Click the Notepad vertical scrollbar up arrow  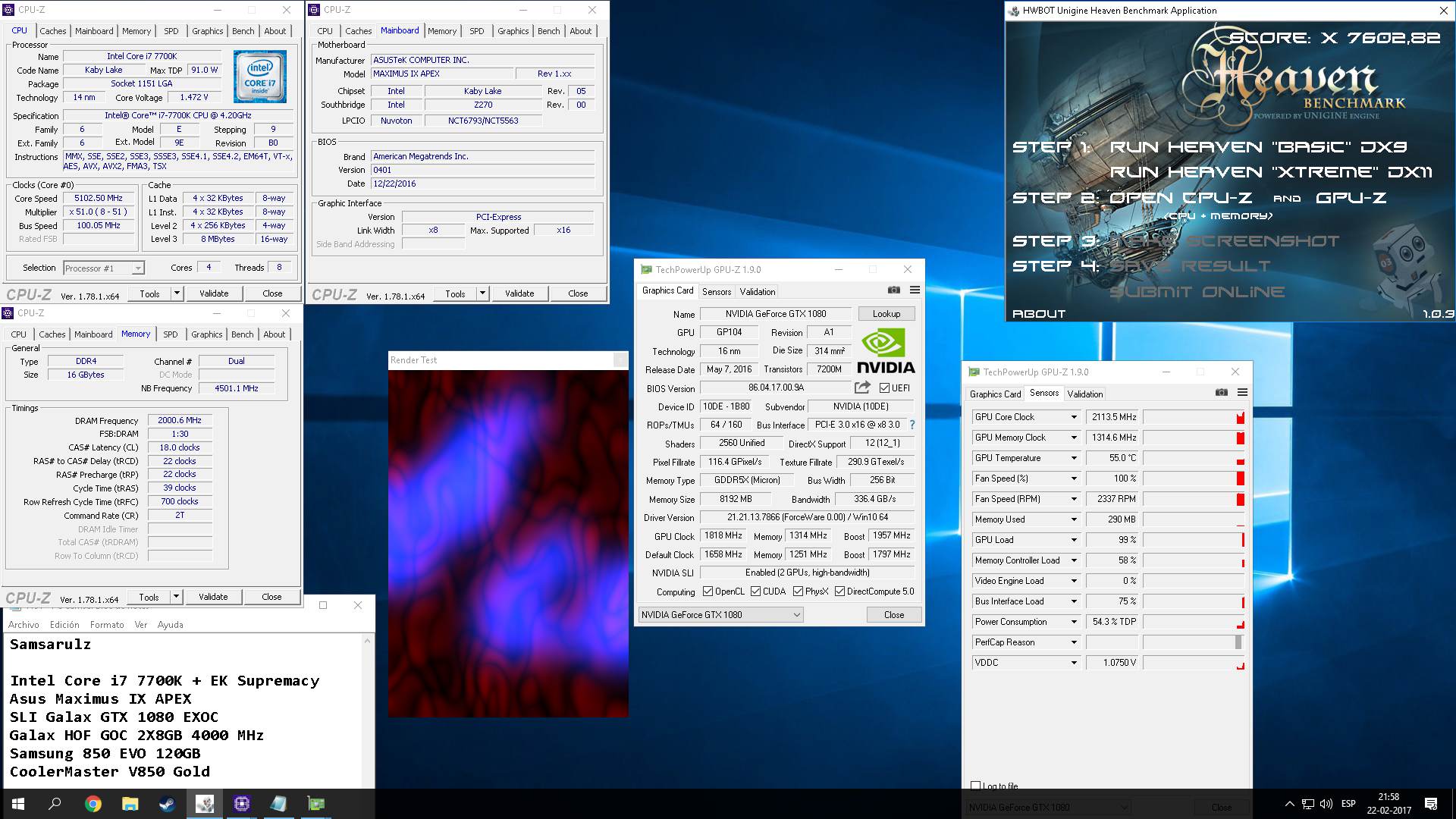coord(368,641)
